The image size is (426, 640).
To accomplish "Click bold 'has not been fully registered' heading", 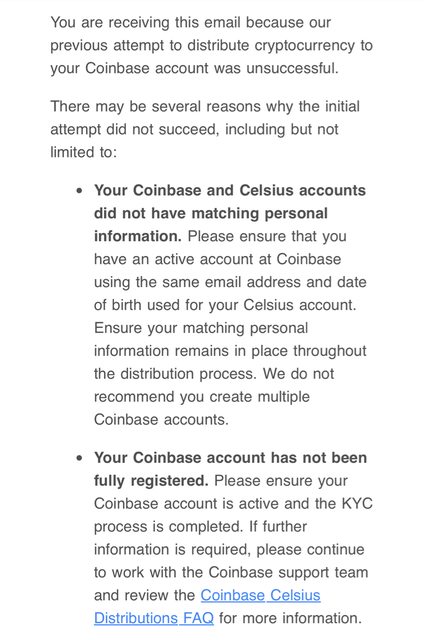I will [x=231, y=469].
